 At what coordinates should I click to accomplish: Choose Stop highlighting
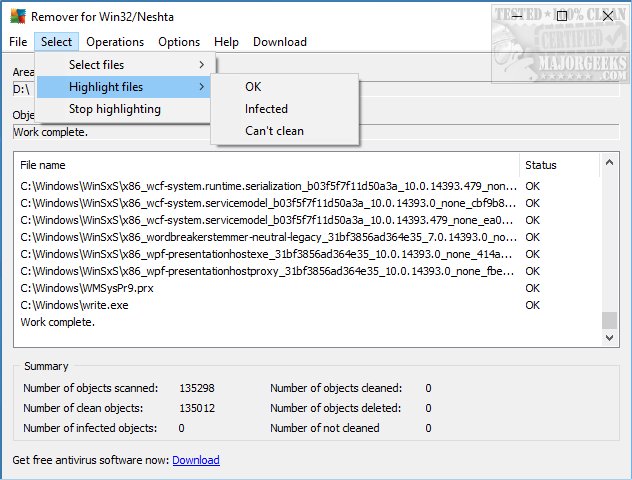tap(123, 109)
